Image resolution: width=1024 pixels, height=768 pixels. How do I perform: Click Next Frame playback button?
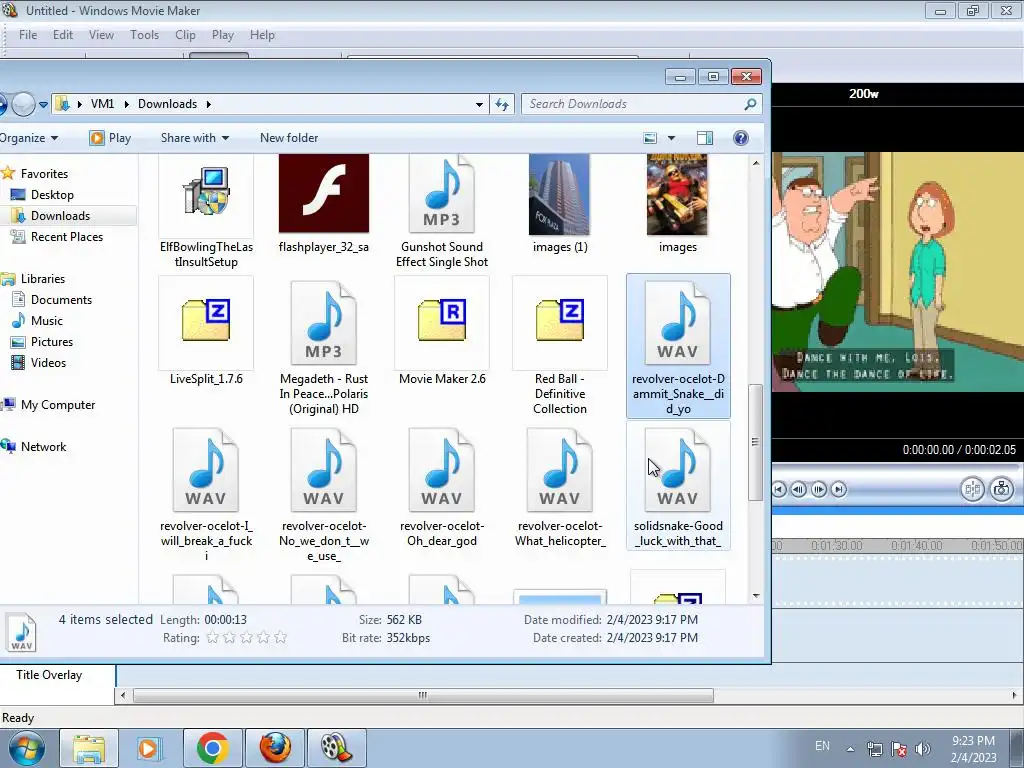point(819,489)
